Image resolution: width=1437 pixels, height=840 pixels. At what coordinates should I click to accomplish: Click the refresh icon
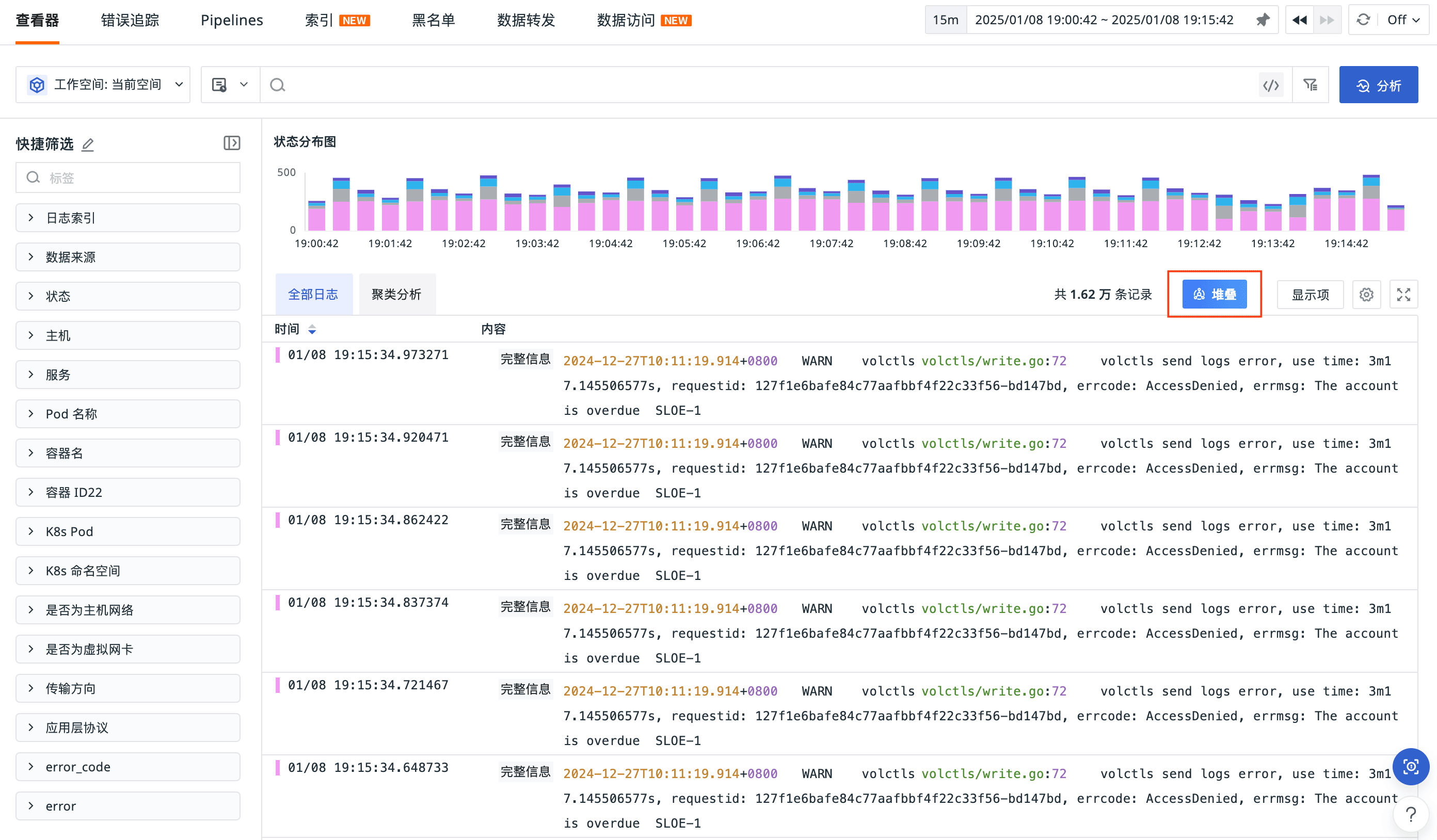tap(1363, 20)
